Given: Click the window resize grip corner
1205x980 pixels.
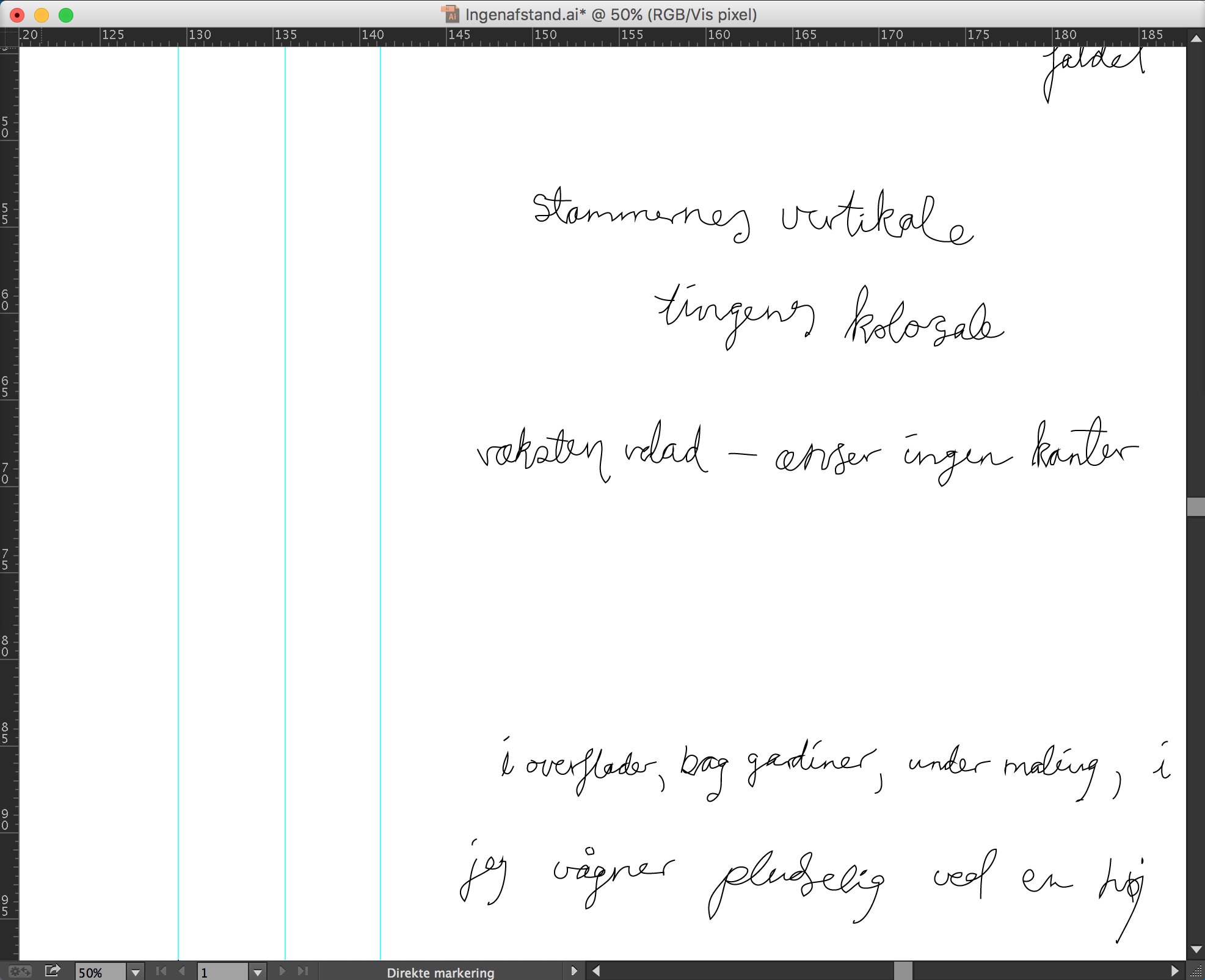Looking at the screenshot, I should [1196, 971].
